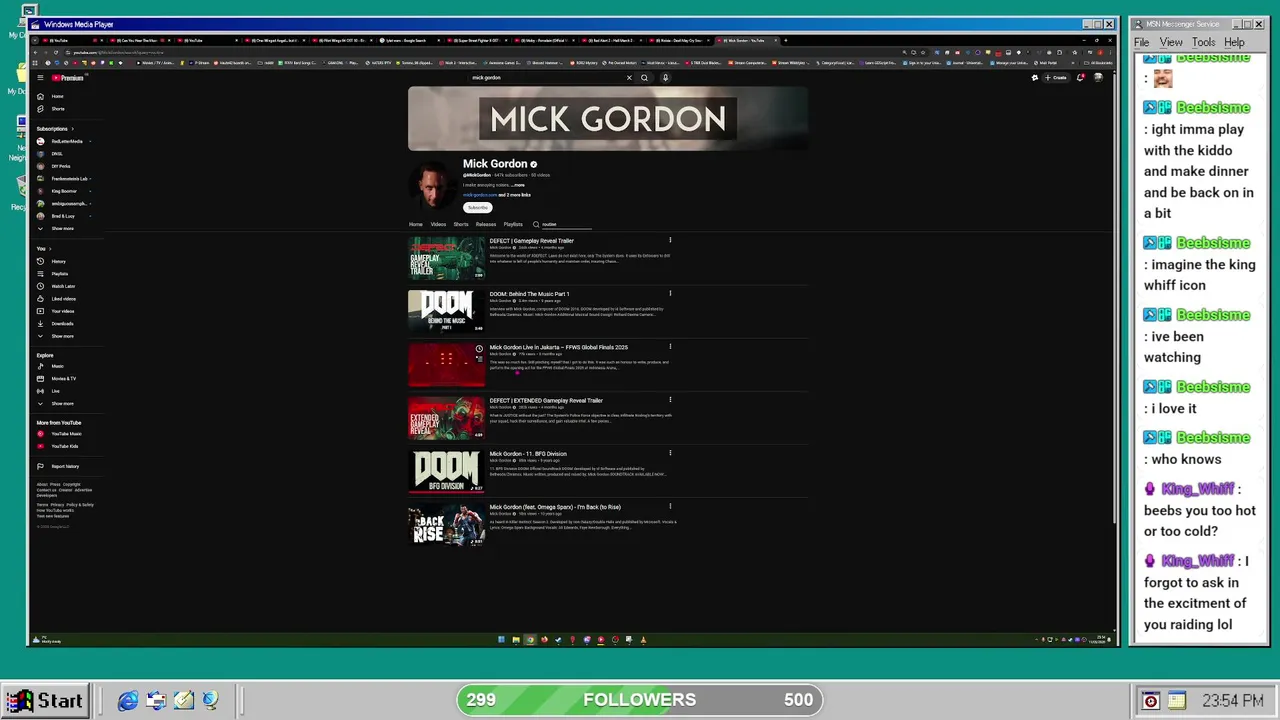The image size is (1280, 720).
Task: Open the Windows Start menu
Action: 44,700
